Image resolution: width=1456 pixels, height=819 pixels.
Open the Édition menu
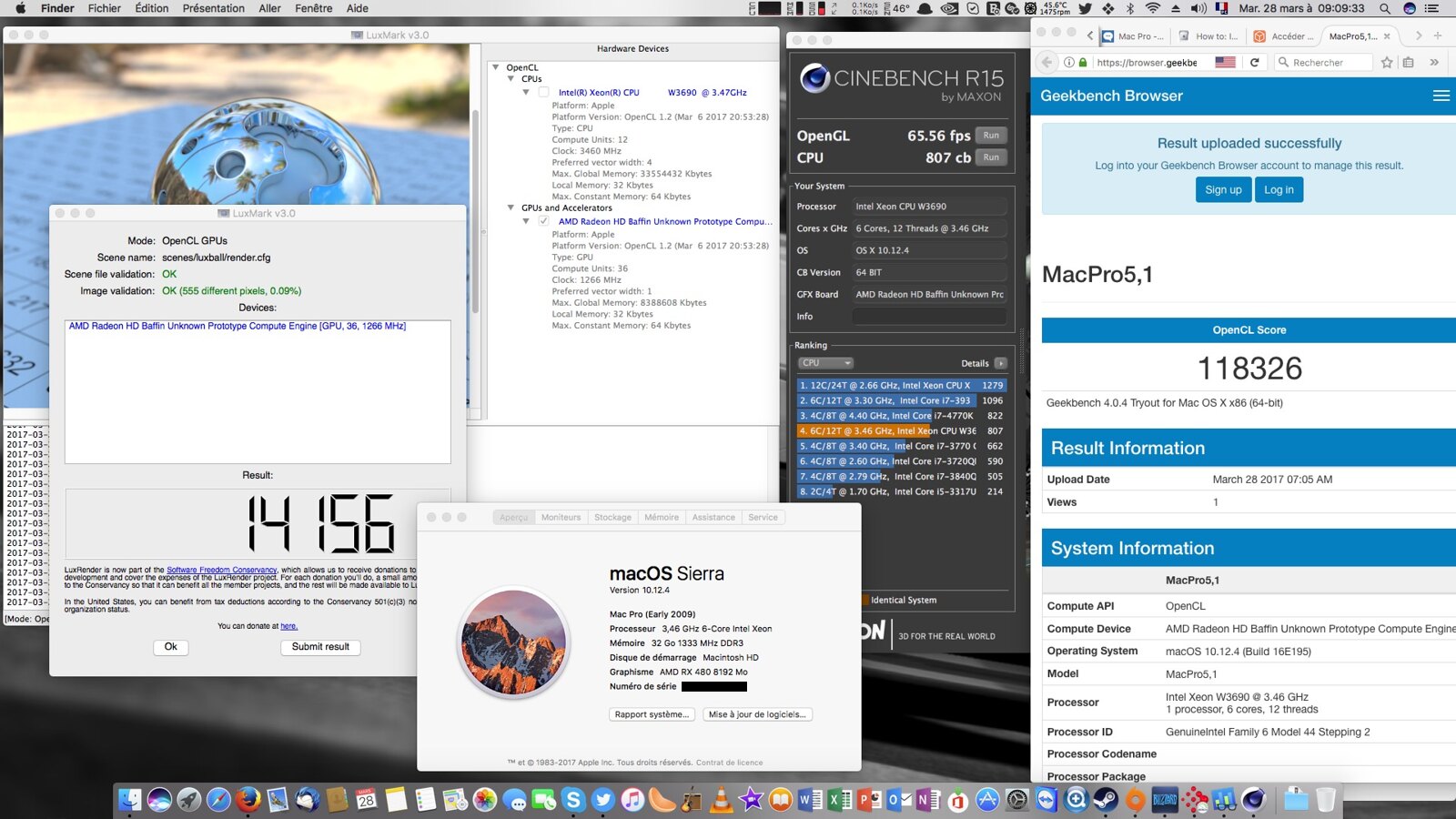point(152,8)
